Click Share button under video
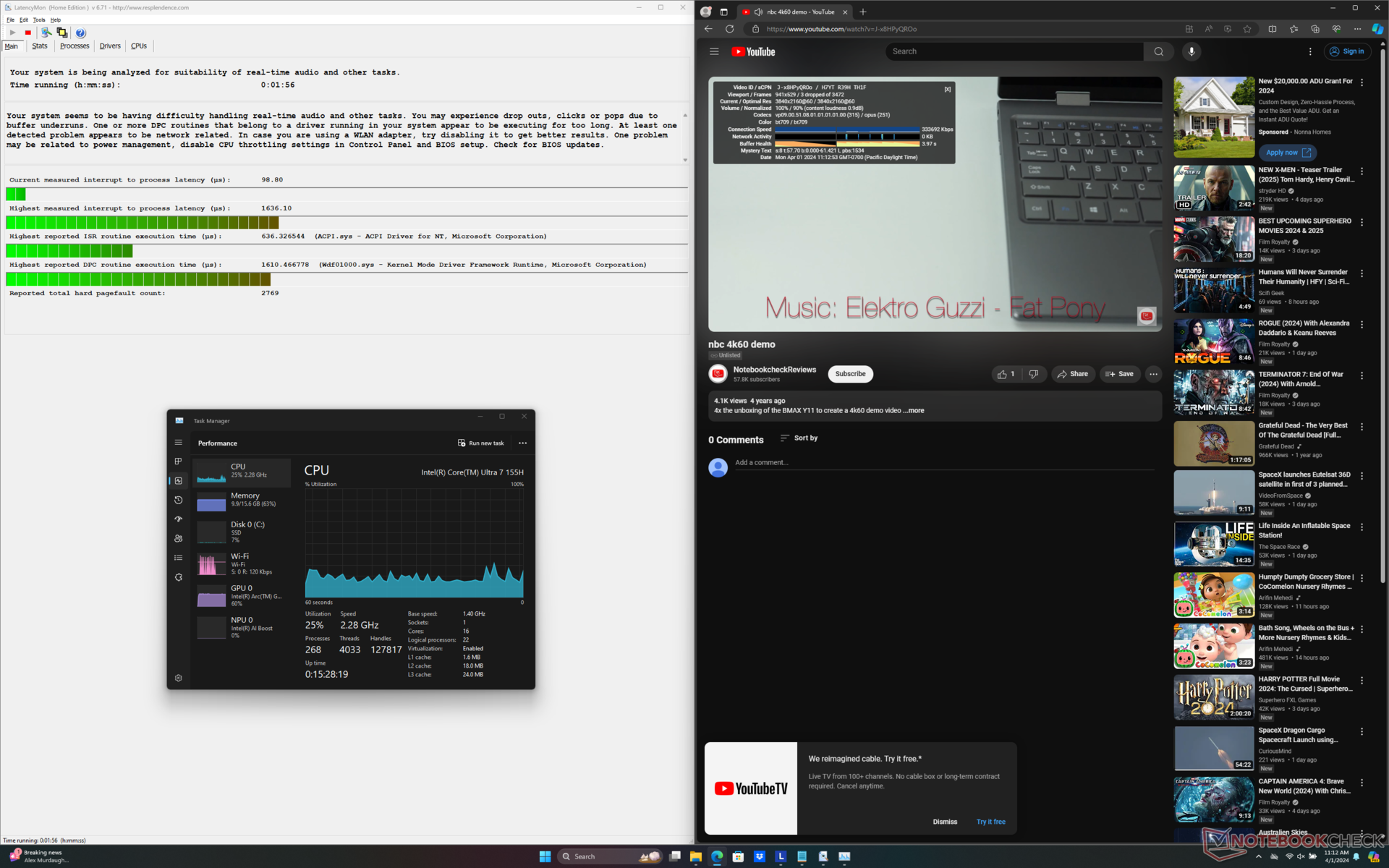This screenshot has width=1389, height=868. click(x=1072, y=374)
